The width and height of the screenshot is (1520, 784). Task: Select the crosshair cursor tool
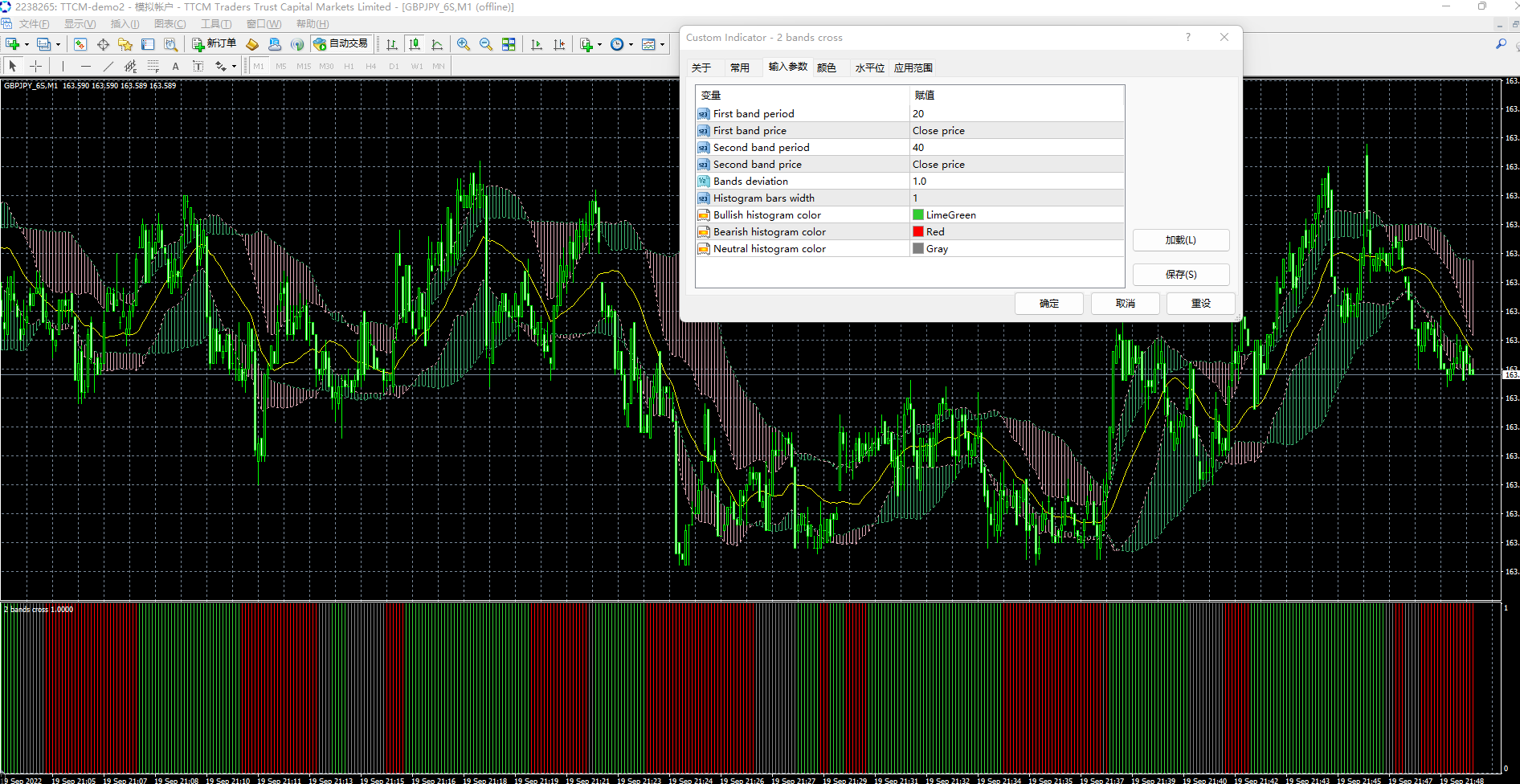point(35,66)
